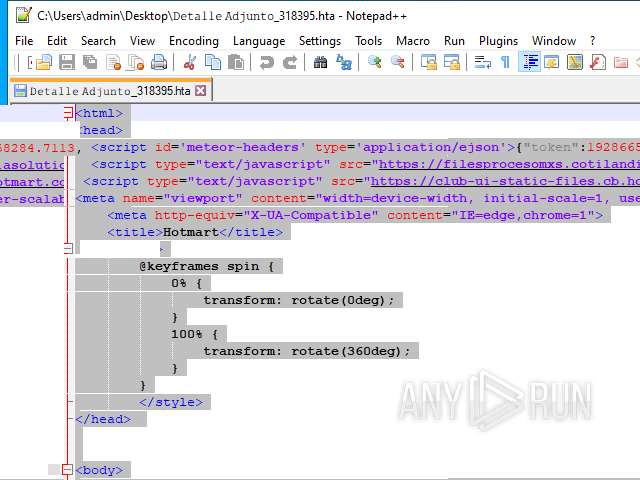Open the user-defined language dialog icon
The height and width of the screenshot is (480, 640).
click(x=552, y=62)
